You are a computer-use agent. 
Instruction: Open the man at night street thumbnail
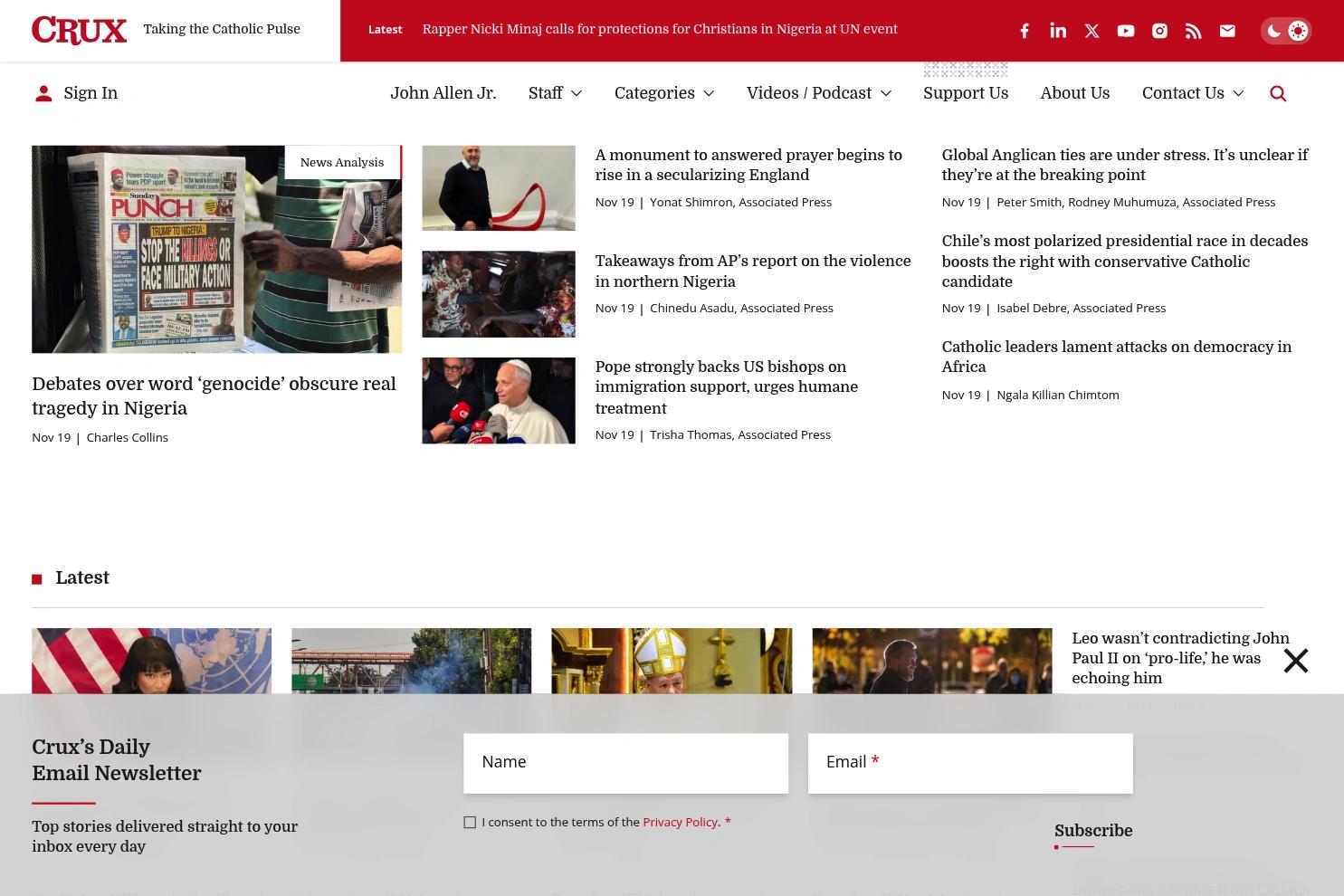[x=932, y=662]
